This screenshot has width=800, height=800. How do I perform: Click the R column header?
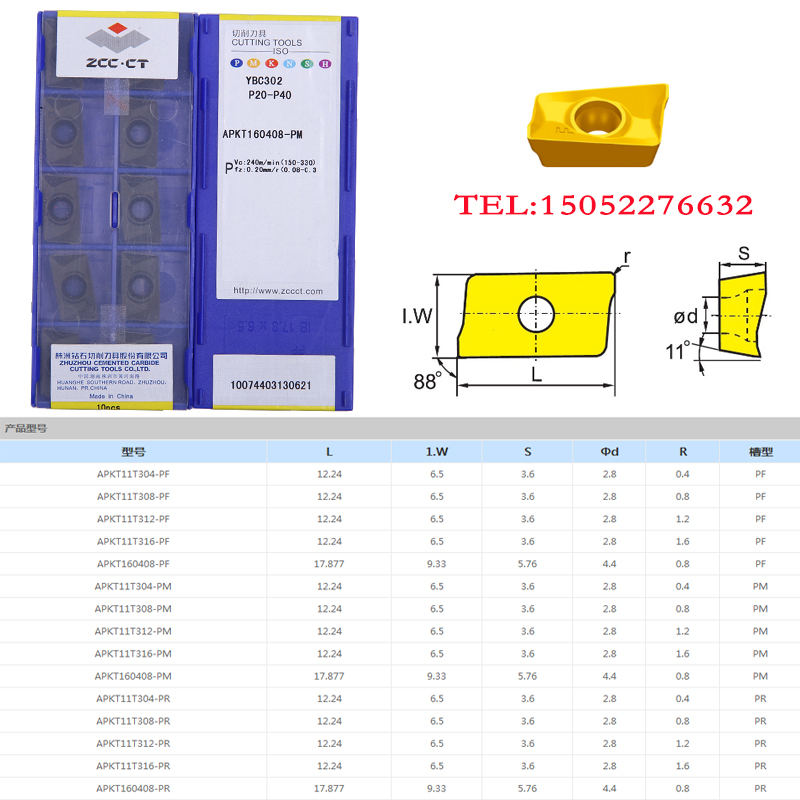click(x=683, y=452)
